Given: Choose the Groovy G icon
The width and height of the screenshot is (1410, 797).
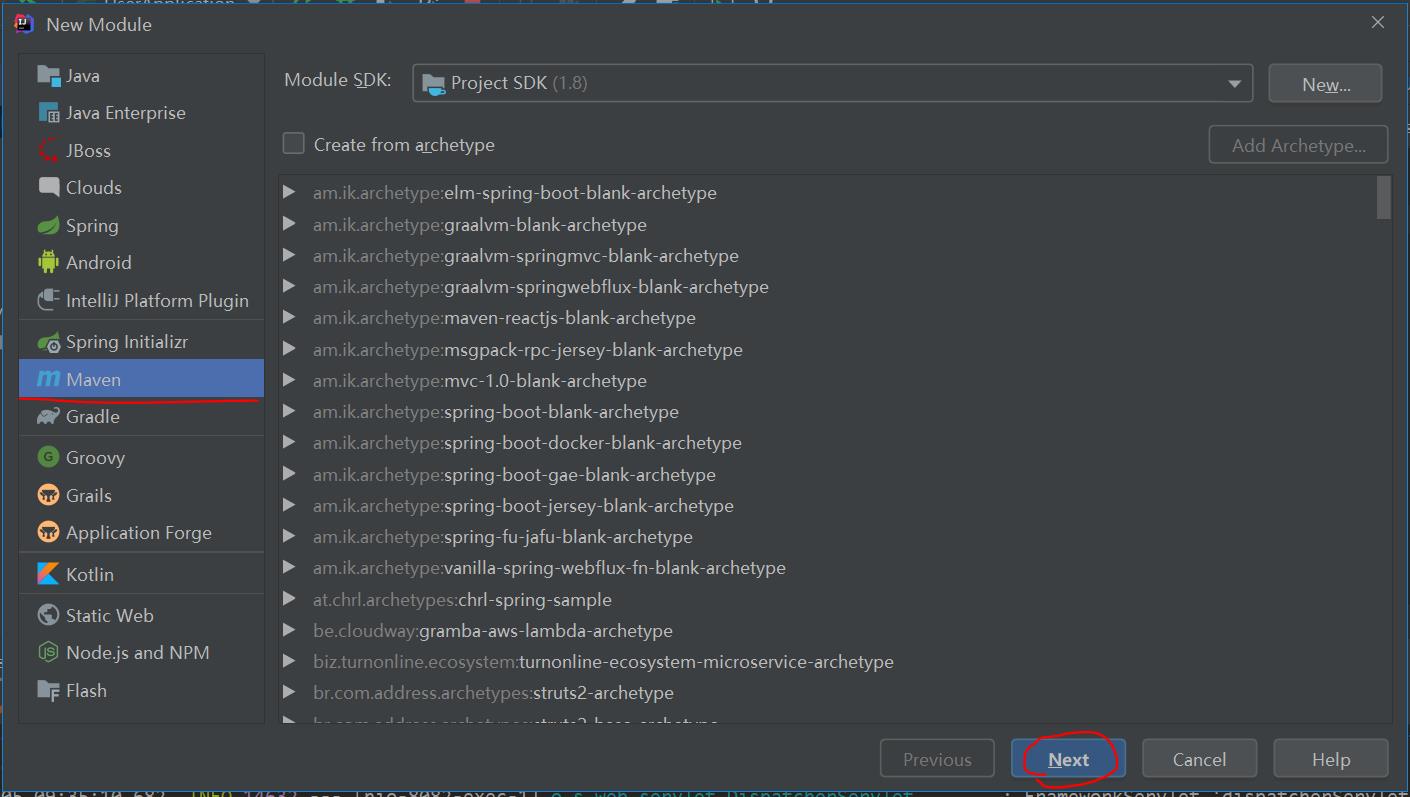Looking at the screenshot, I should 48,458.
